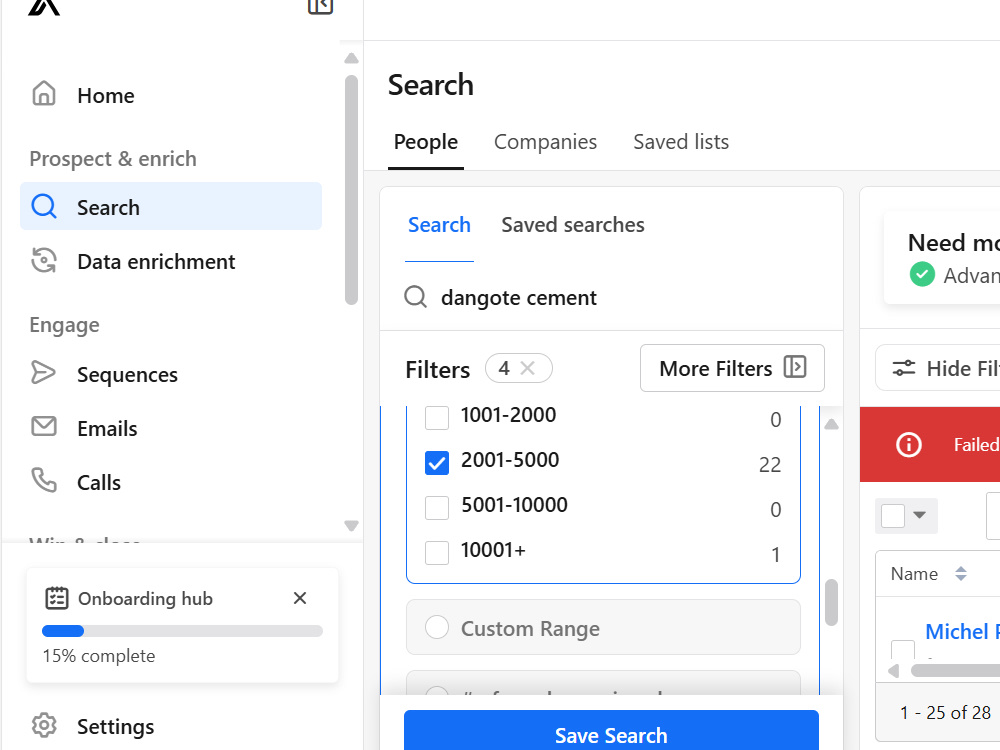1000x750 pixels.
Task: Click the sidebar scroll-down arrow
Action: (351, 526)
